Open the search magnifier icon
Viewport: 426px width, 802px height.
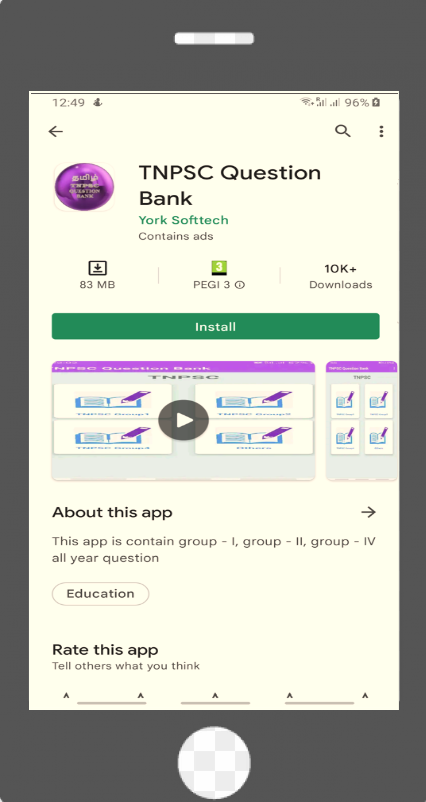[x=343, y=131]
